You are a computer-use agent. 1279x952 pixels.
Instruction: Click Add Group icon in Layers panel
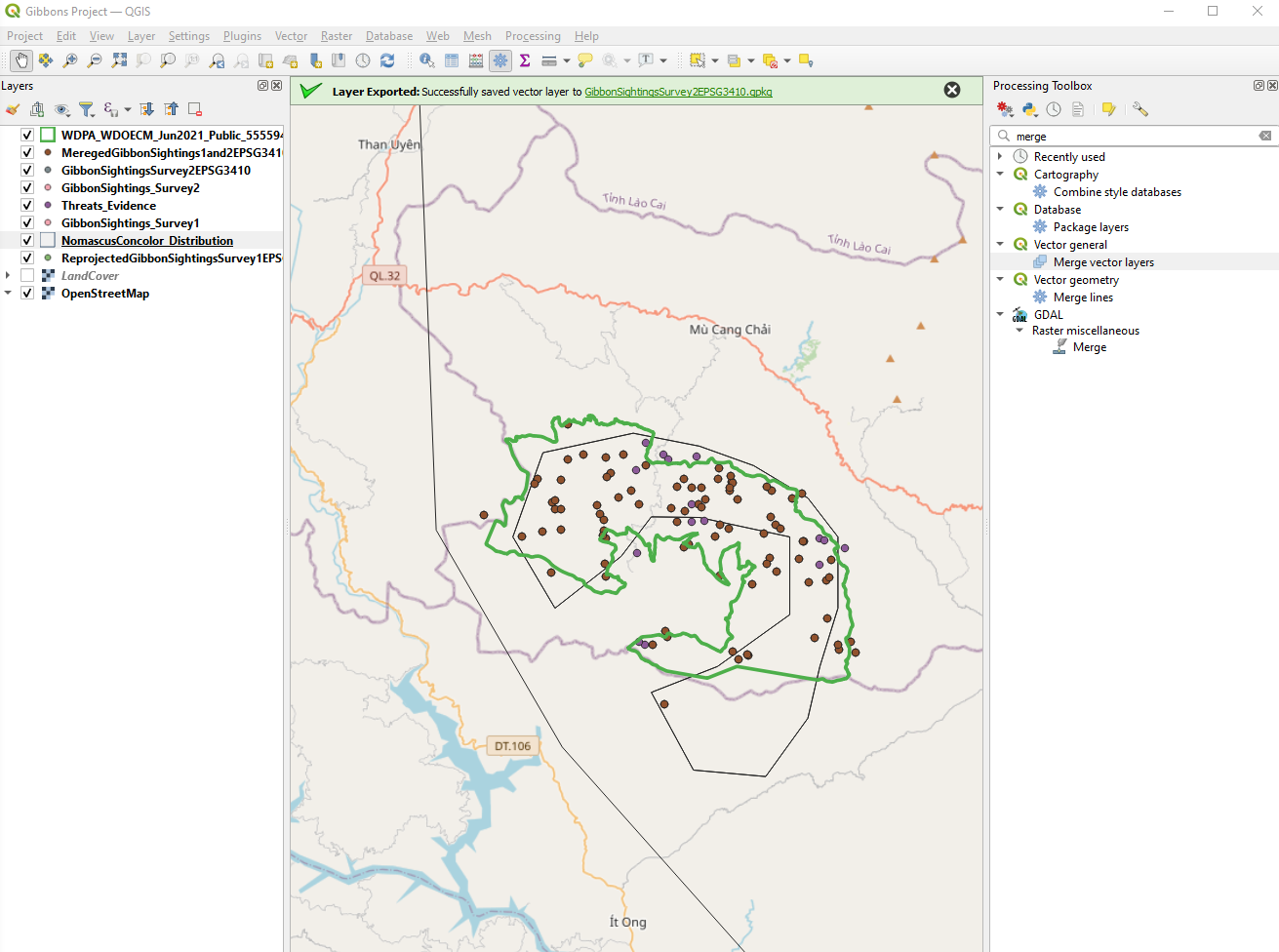(37, 109)
